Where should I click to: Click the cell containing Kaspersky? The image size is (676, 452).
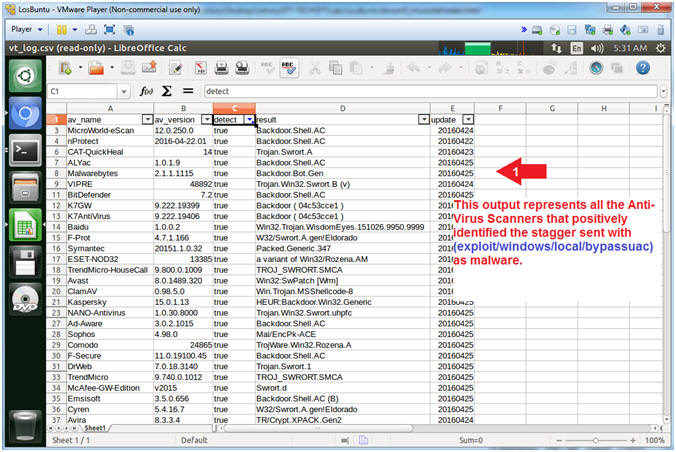(110, 302)
